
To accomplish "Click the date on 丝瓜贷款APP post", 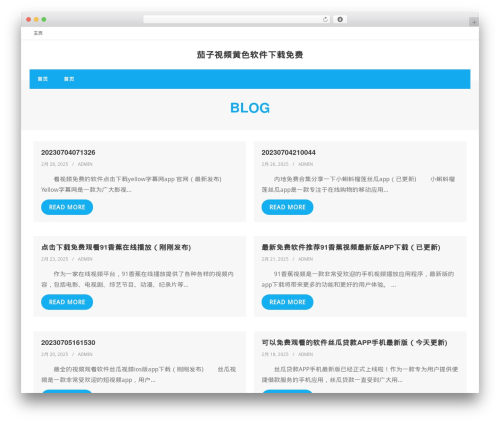I will click(275, 354).
